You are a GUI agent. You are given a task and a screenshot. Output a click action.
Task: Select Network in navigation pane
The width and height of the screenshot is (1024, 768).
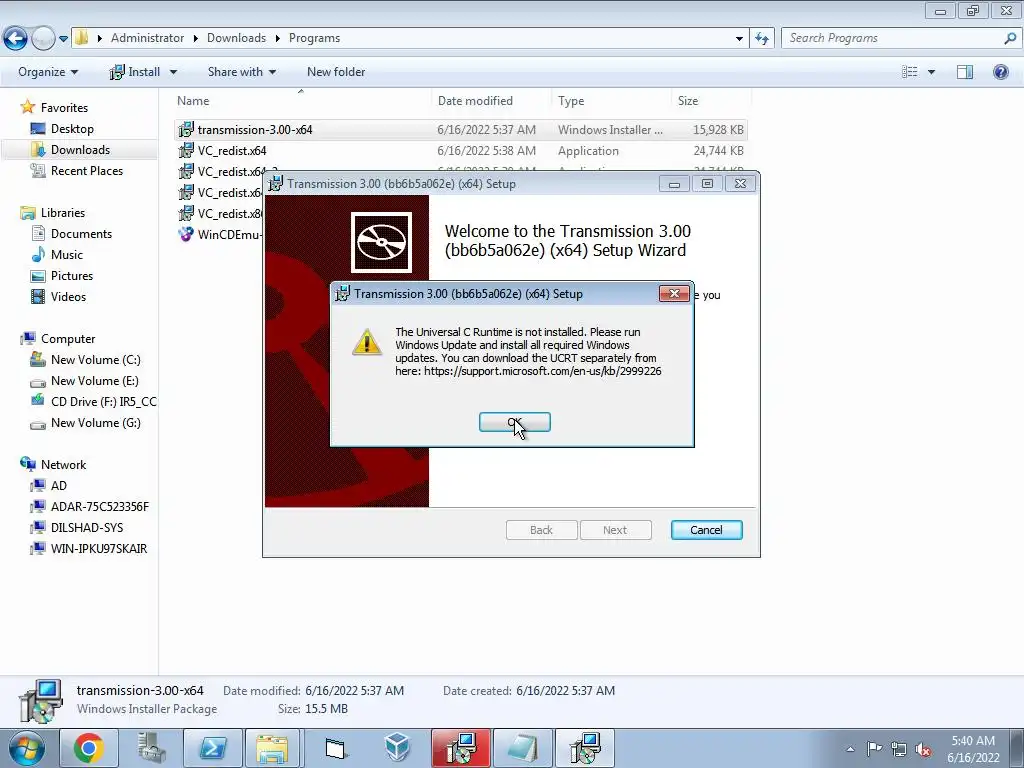coord(63,465)
